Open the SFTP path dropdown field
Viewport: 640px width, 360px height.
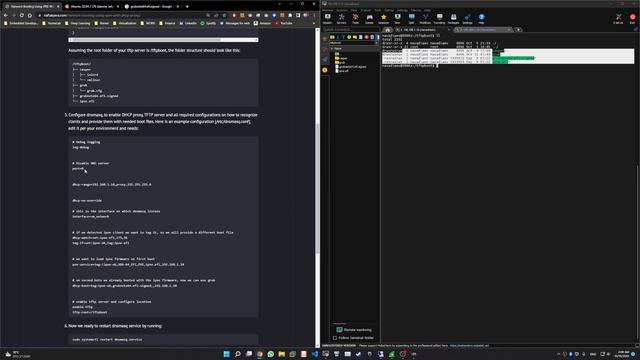353,43
